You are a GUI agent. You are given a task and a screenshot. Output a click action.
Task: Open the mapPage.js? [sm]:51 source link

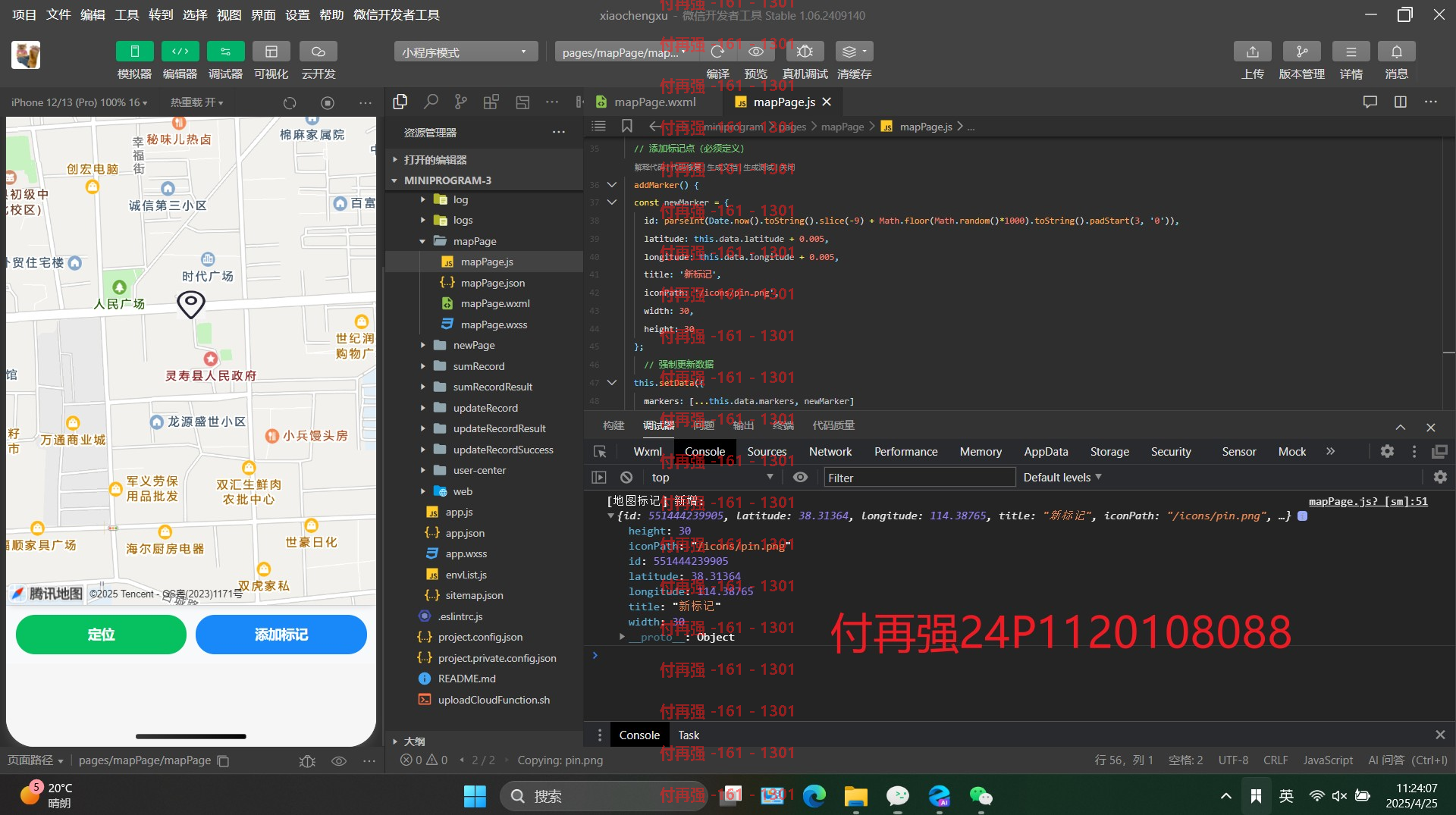(1368, 501)
